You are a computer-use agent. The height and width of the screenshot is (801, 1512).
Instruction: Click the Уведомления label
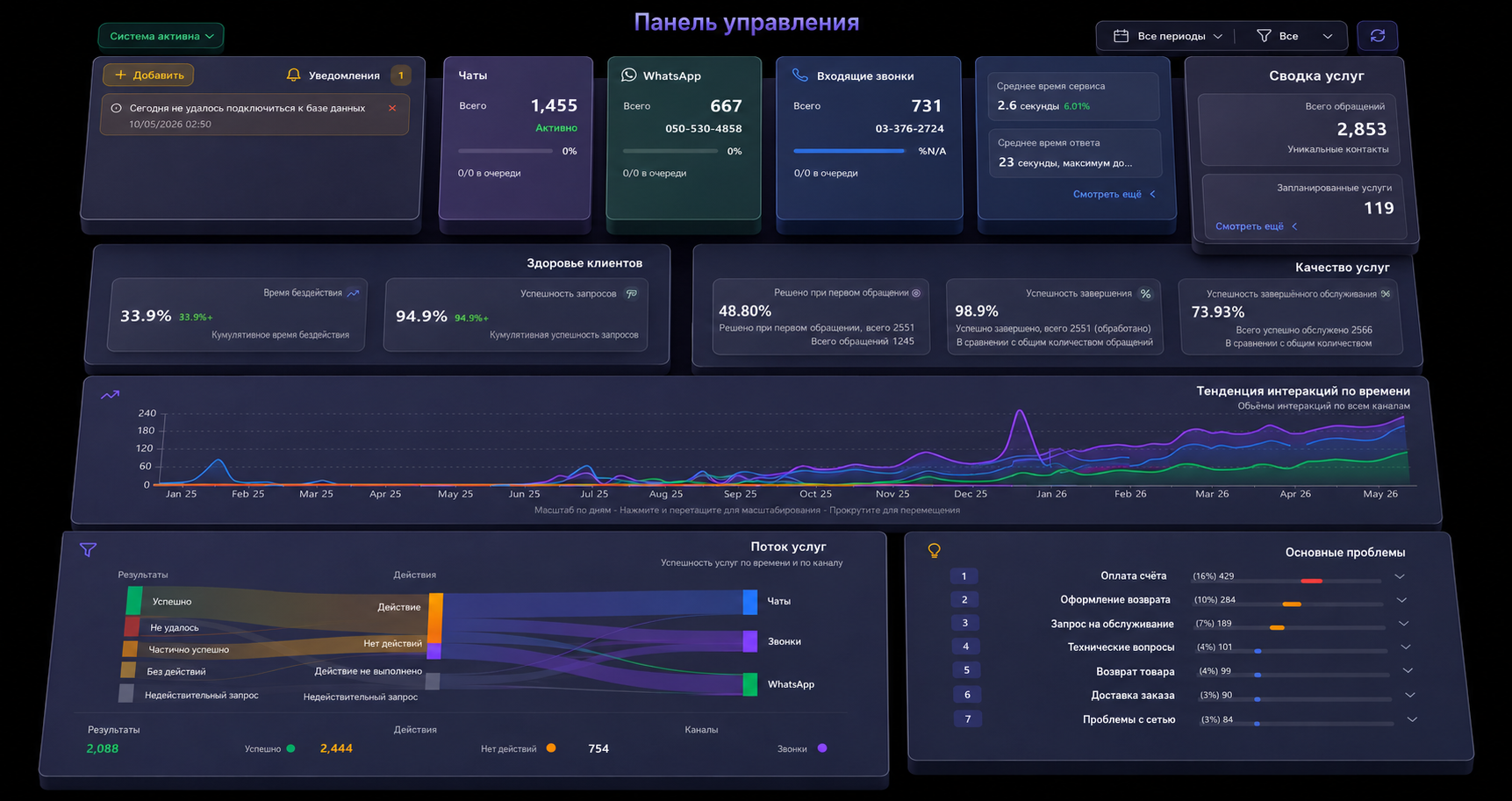tap(344, 75)
